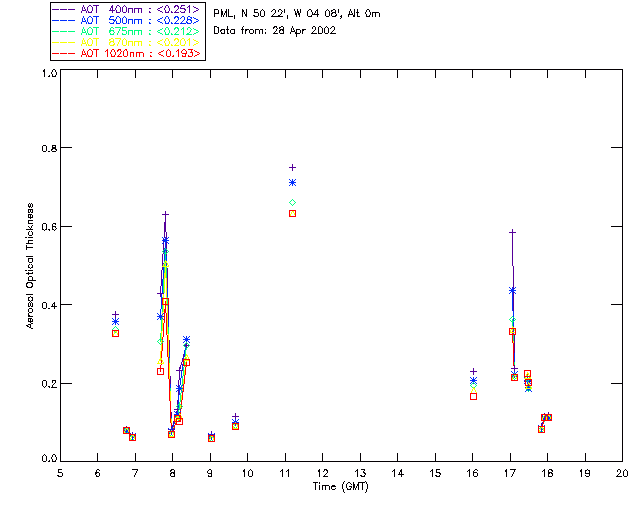Click the x-axis tick label 17
The width and height of the screenshot is (640, 512).
click(x=510, y=473)
